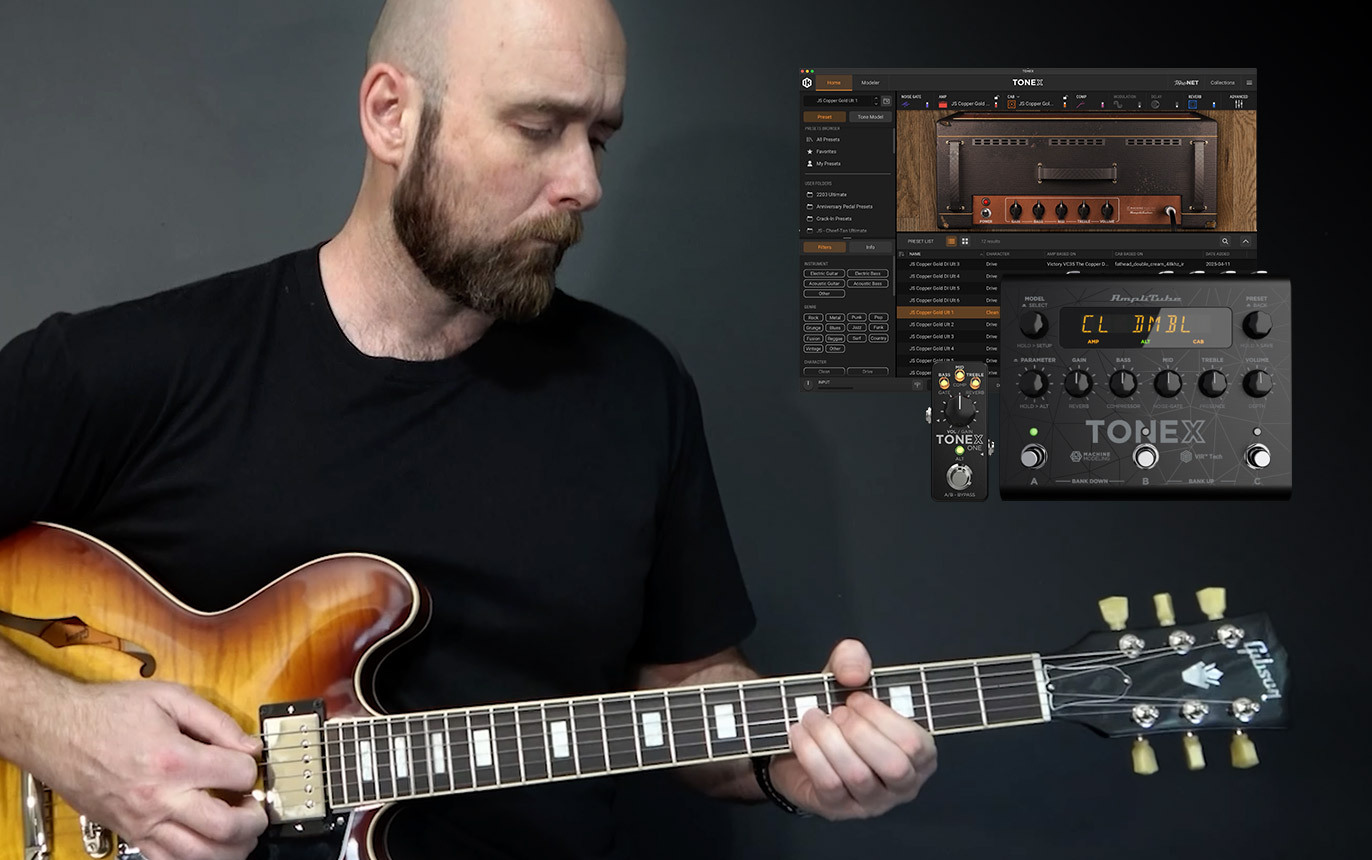
Task: Click the amp Volume knob
Action: 1107,210
